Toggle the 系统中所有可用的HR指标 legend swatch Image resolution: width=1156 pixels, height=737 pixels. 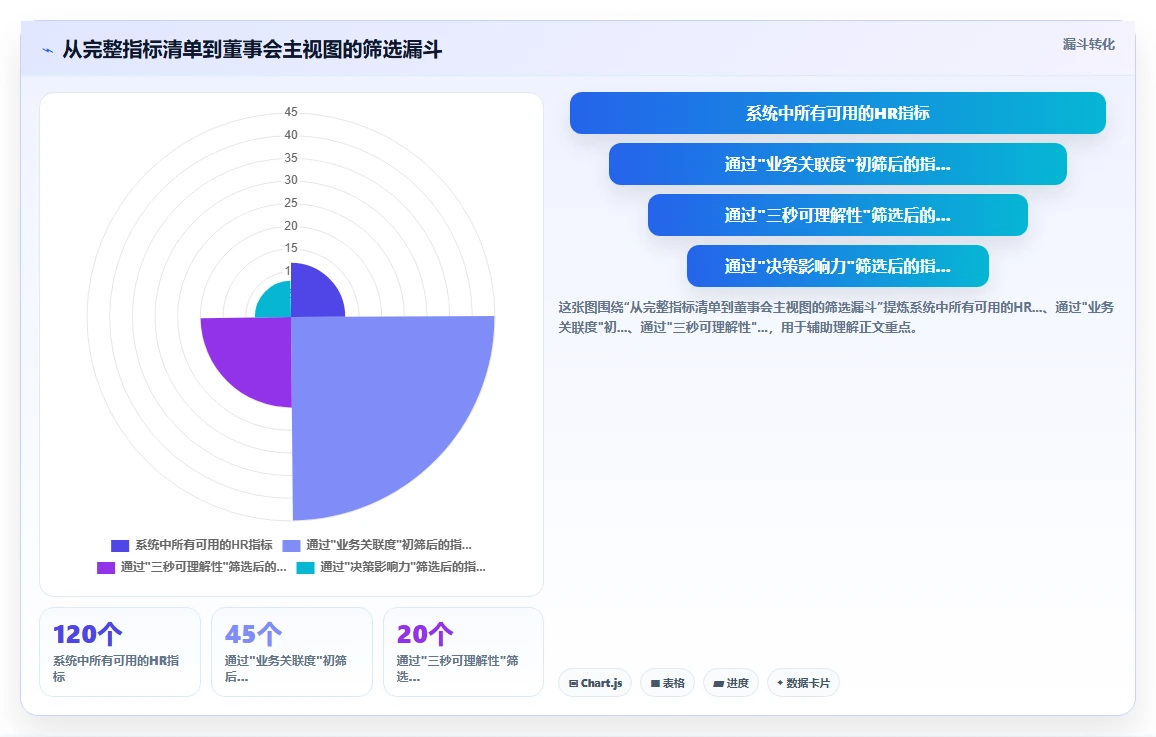(119, 545)
